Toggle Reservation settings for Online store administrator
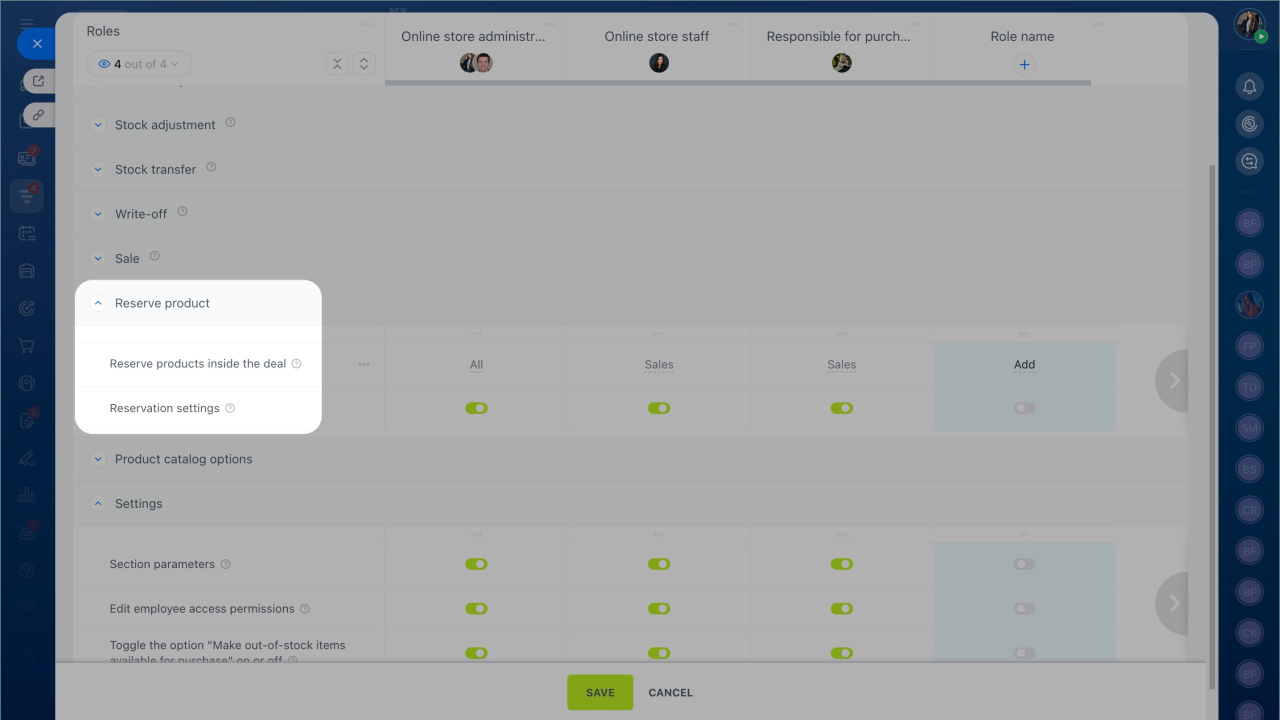 coord(476,408)
